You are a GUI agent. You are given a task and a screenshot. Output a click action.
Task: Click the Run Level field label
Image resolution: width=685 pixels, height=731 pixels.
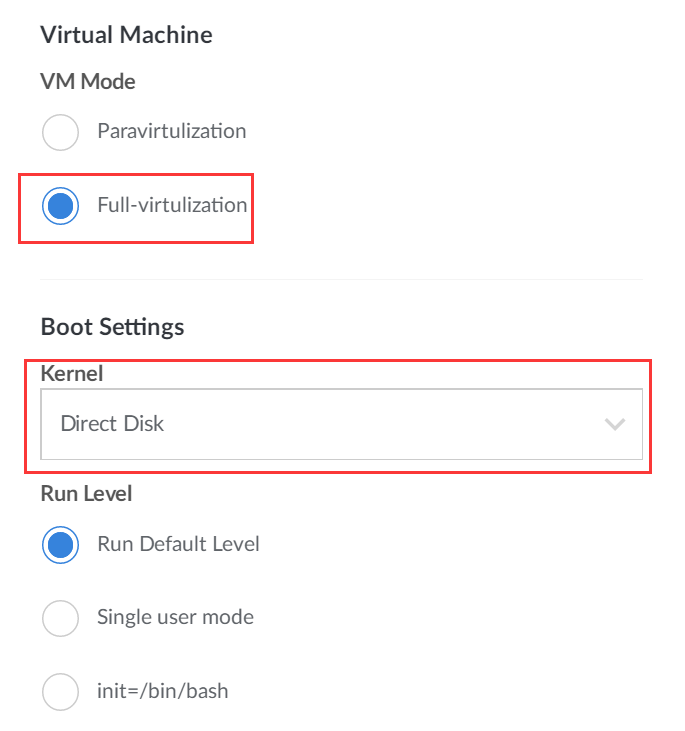click(86, 493)
